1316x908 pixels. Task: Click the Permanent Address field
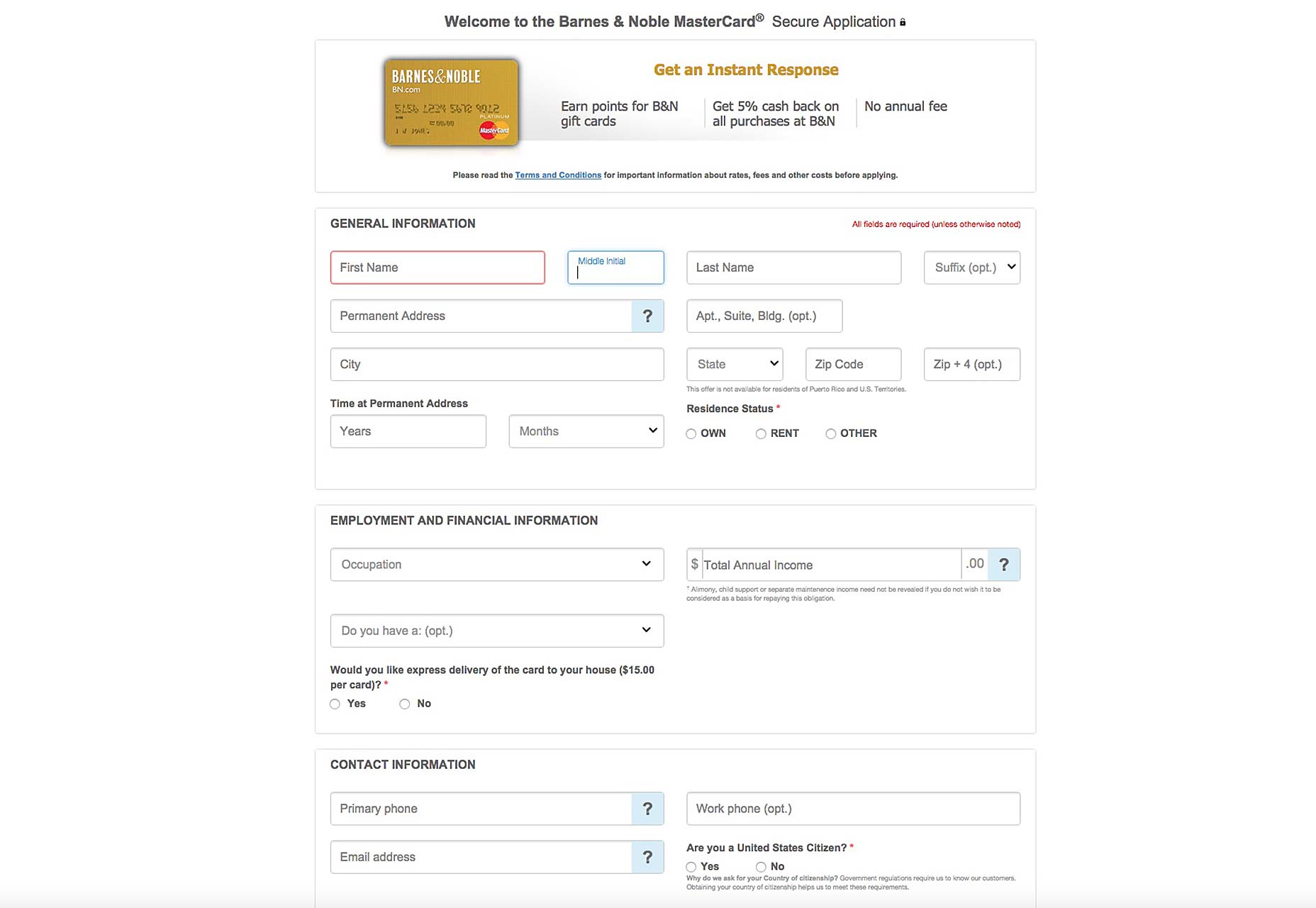[481, 316]
